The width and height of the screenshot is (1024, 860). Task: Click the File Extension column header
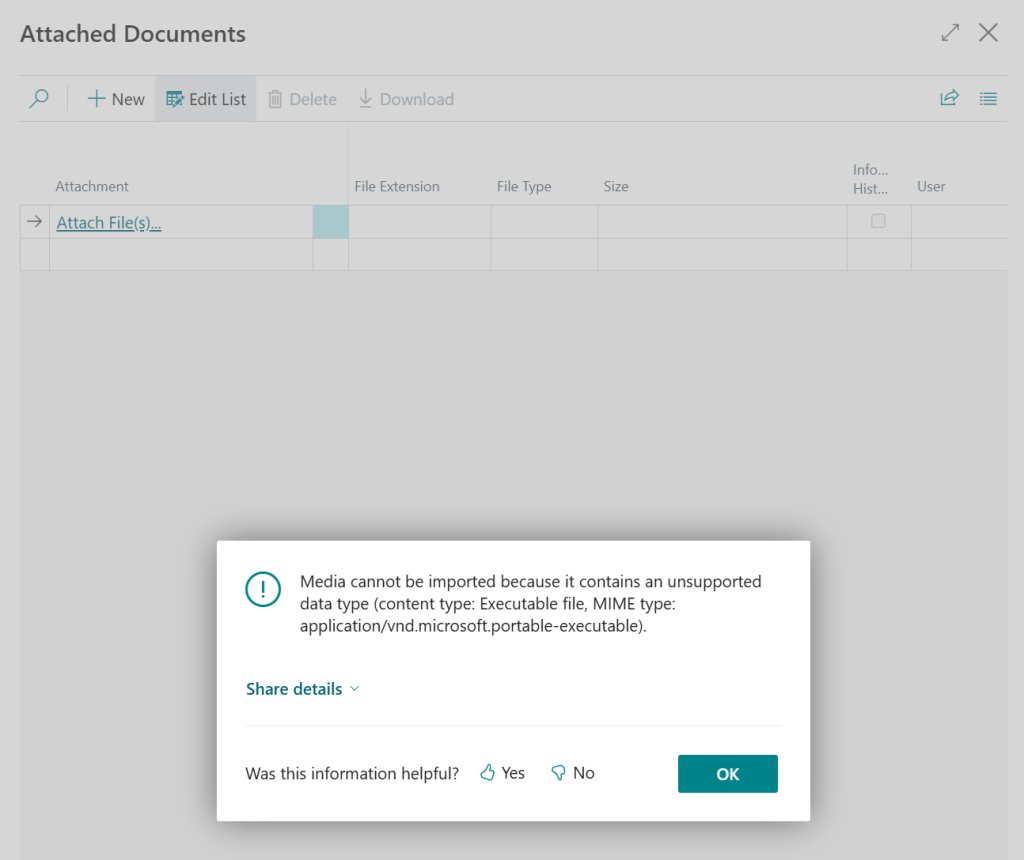click(x=397, y=186)
